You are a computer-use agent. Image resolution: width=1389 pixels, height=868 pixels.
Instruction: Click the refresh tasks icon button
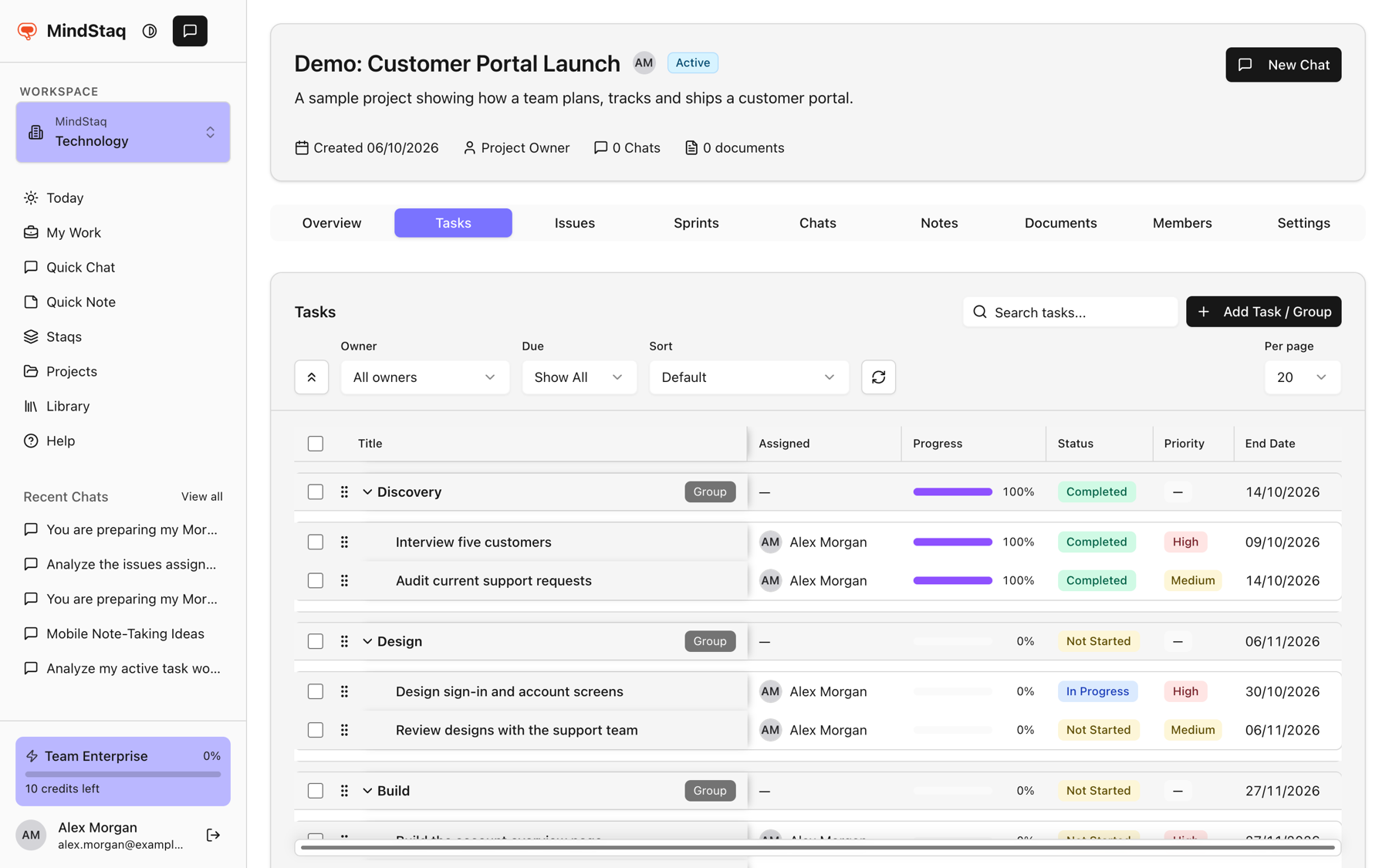click(878, 377)
